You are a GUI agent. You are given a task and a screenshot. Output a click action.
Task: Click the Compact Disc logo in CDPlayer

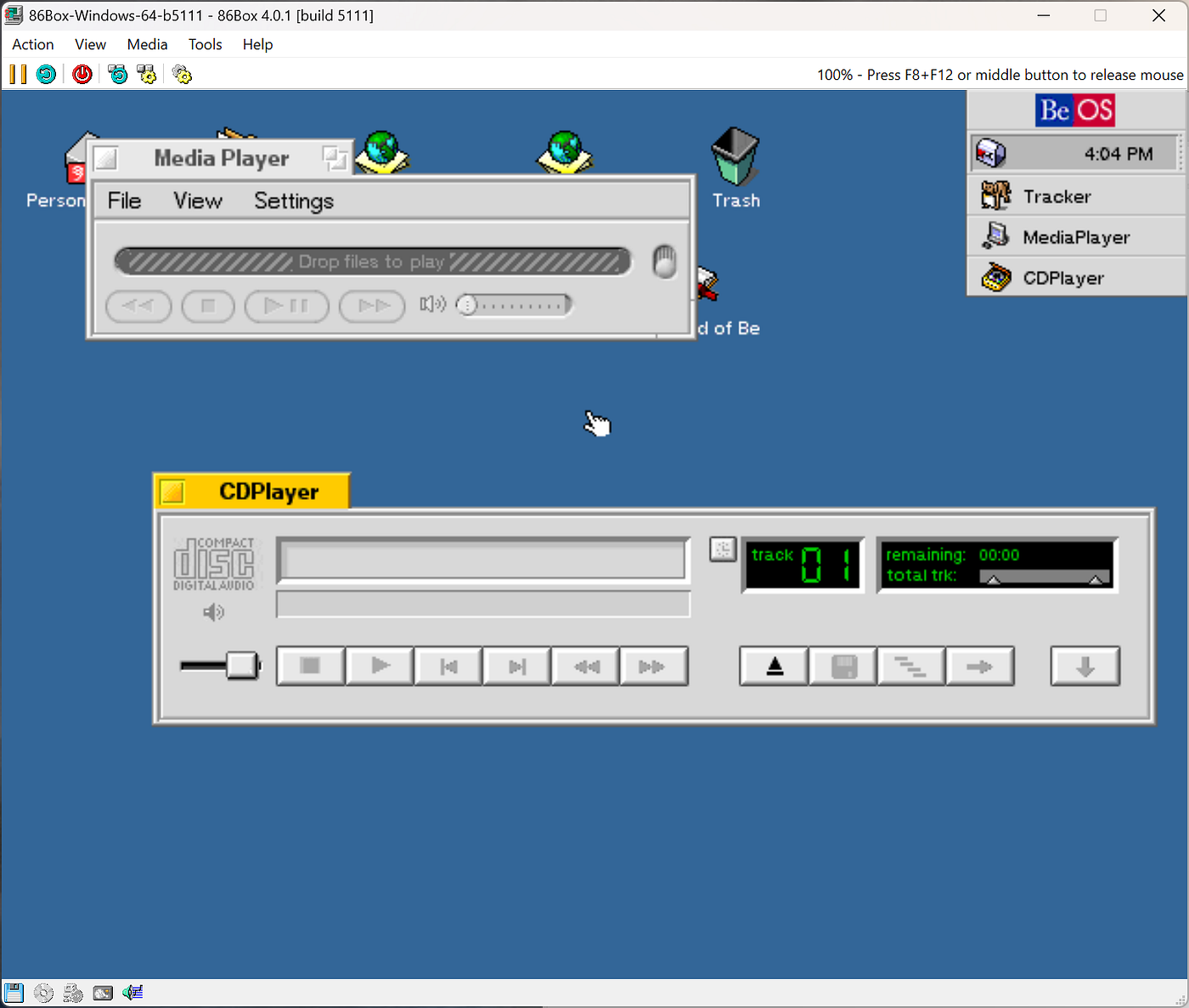pos(214,564)
